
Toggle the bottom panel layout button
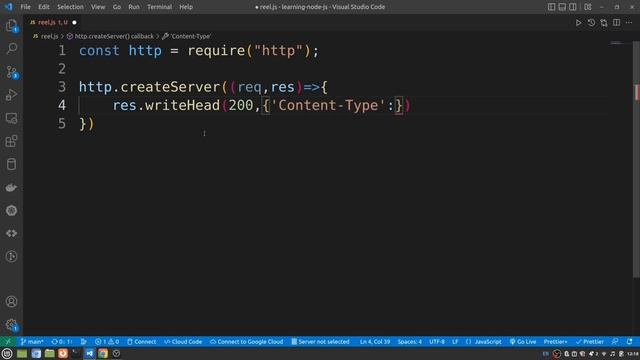click(562, 7)
